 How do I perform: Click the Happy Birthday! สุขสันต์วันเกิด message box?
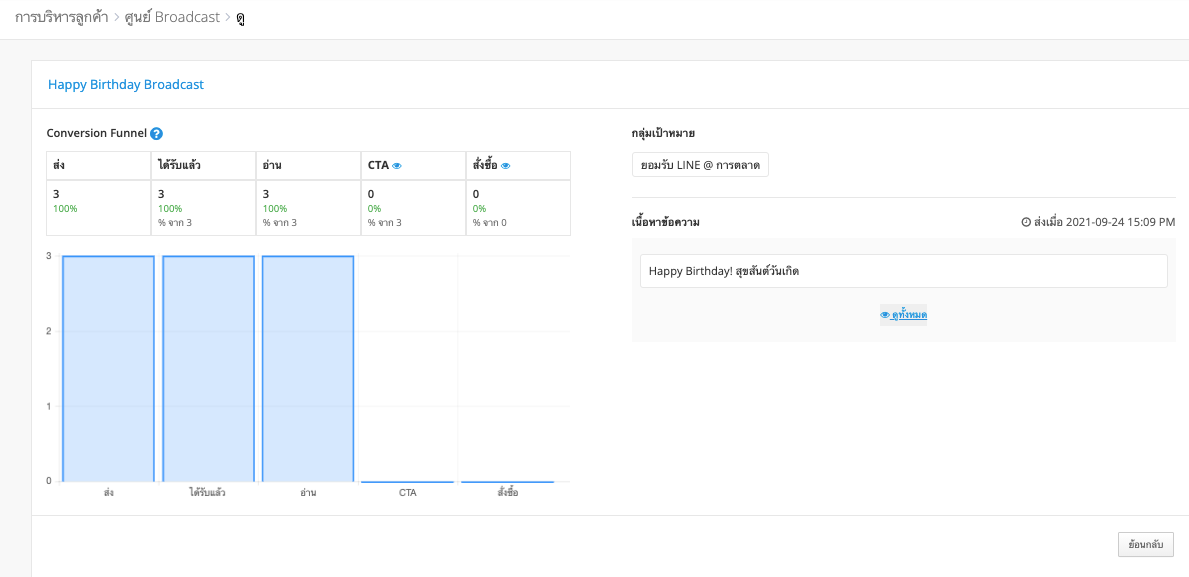[x=903, y=271]
